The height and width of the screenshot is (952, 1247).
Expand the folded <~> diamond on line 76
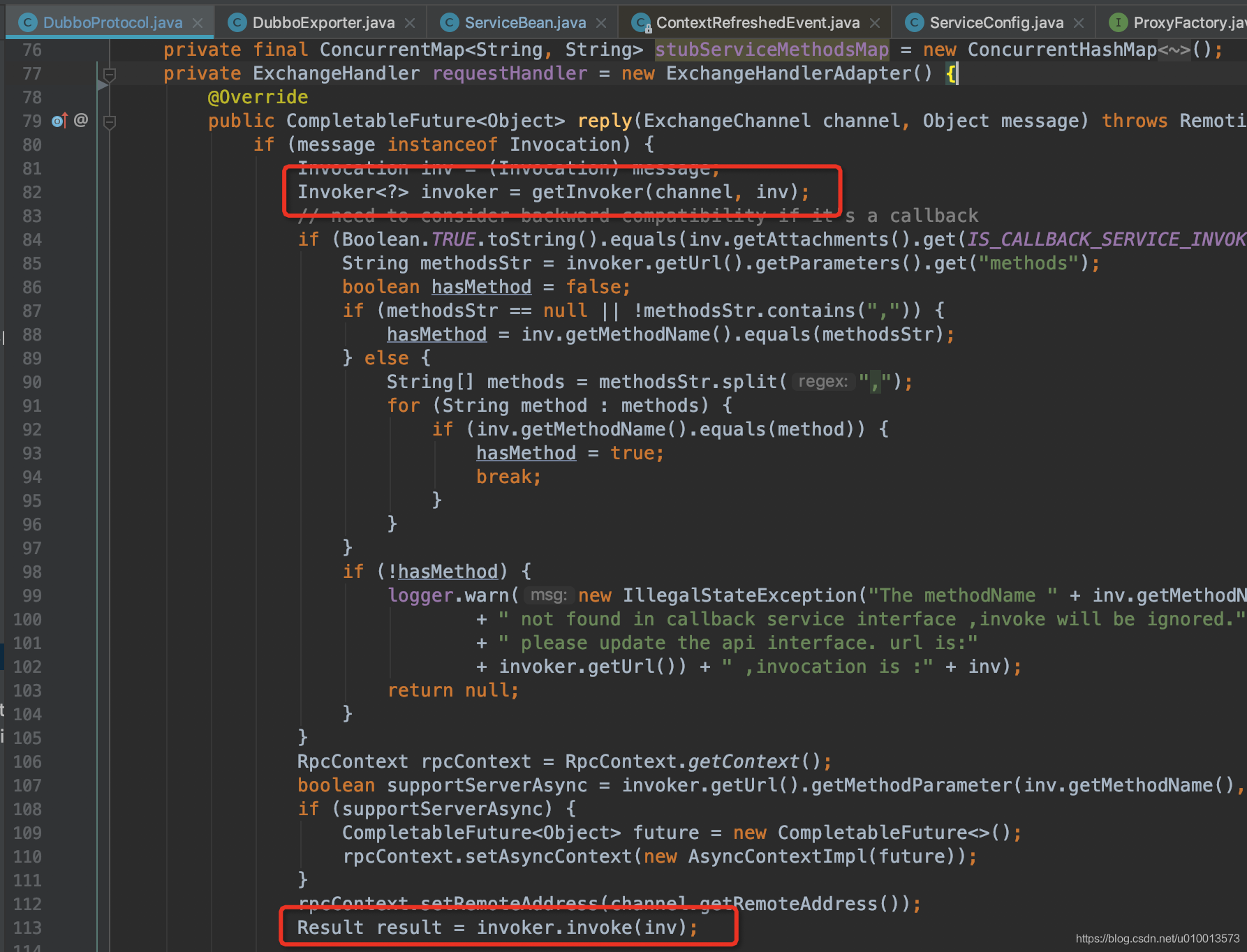tap(1174, 50)
